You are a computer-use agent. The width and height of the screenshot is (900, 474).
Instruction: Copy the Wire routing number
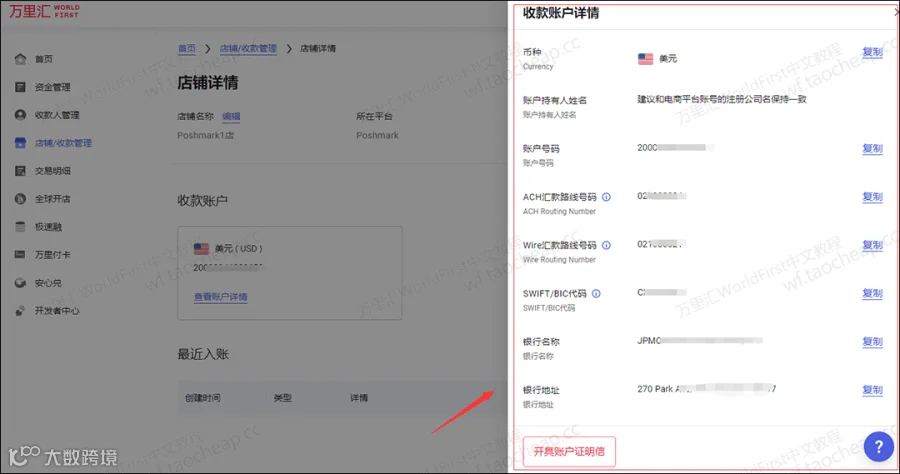[x=872, y=244]
